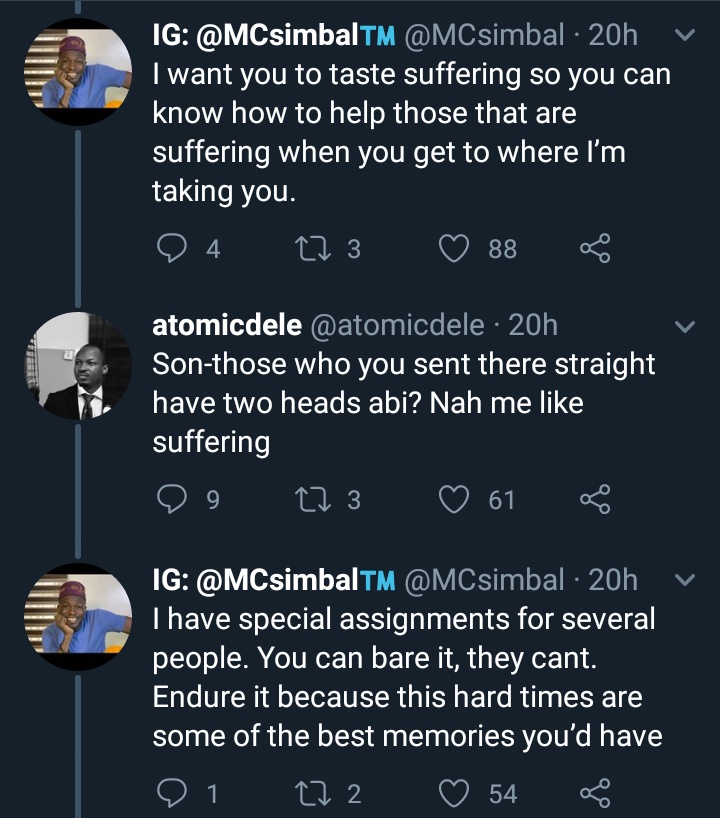Visit the @atomicdele handle link
The height and width of the screenshot is (818, 720).
398,326
